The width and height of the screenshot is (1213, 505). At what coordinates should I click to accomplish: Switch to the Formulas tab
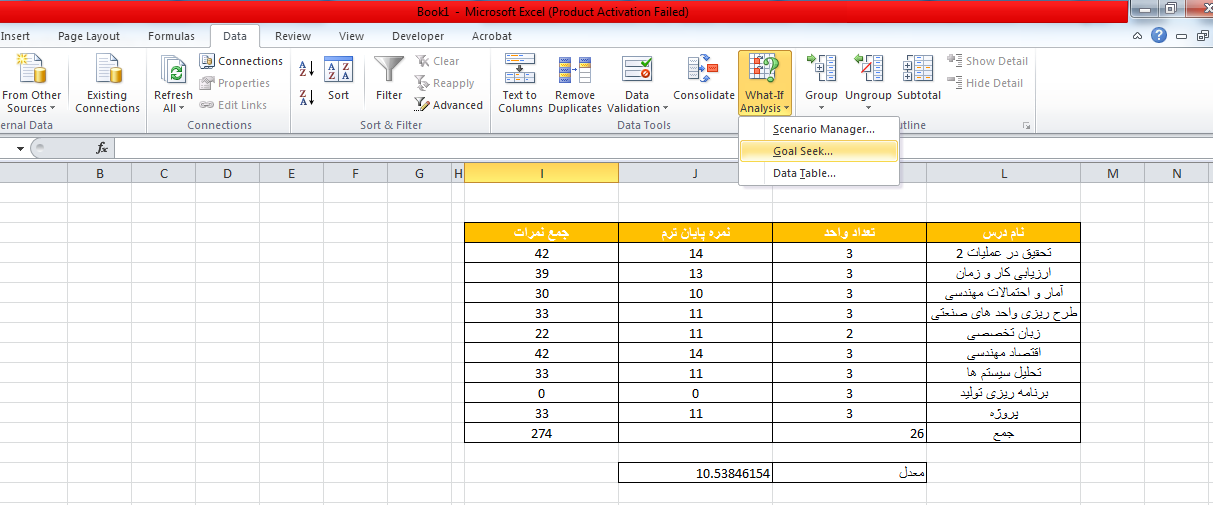[x=171, y=36]
